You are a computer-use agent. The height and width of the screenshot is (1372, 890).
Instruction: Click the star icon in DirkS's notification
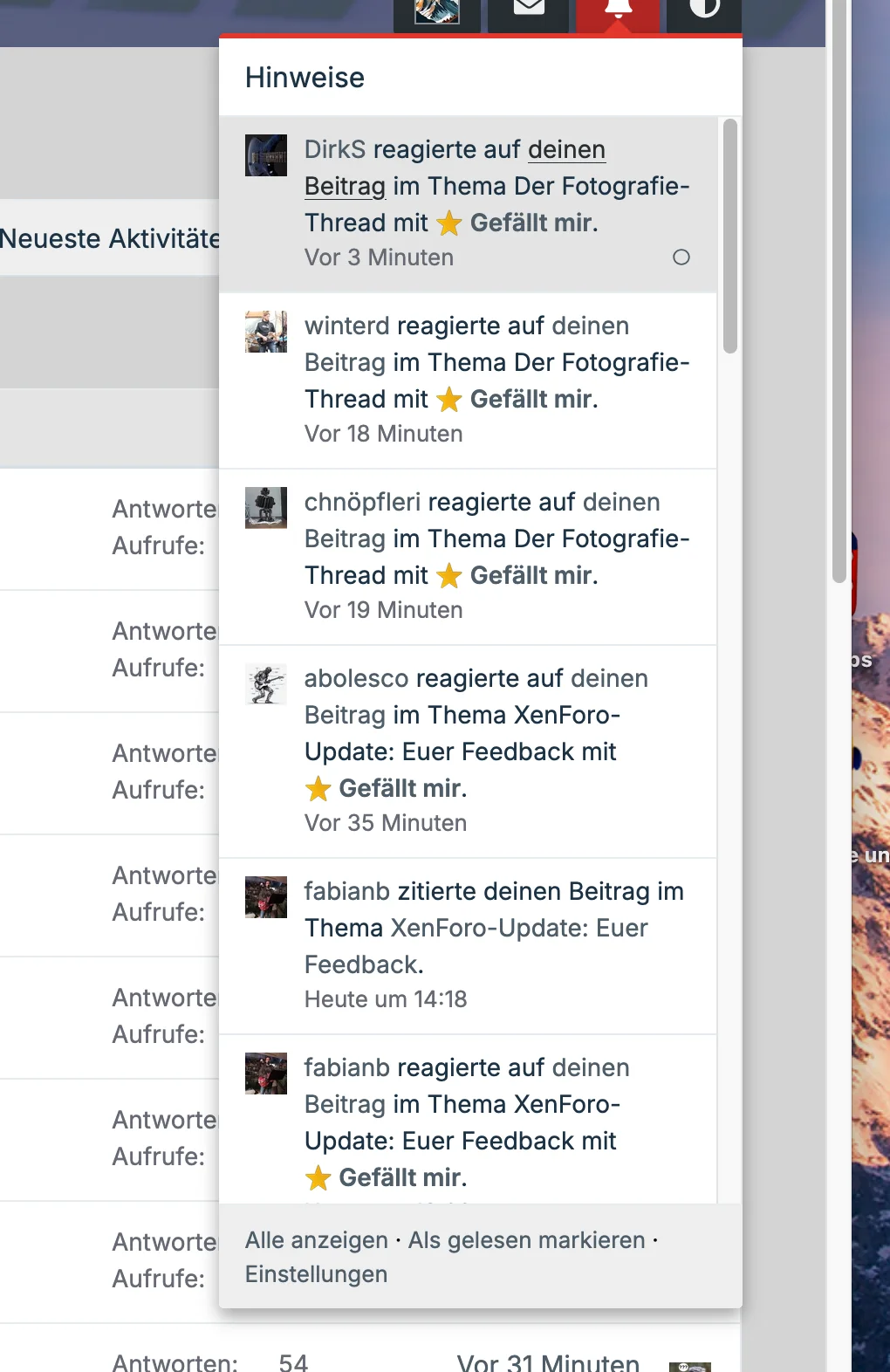click(449, 223)
